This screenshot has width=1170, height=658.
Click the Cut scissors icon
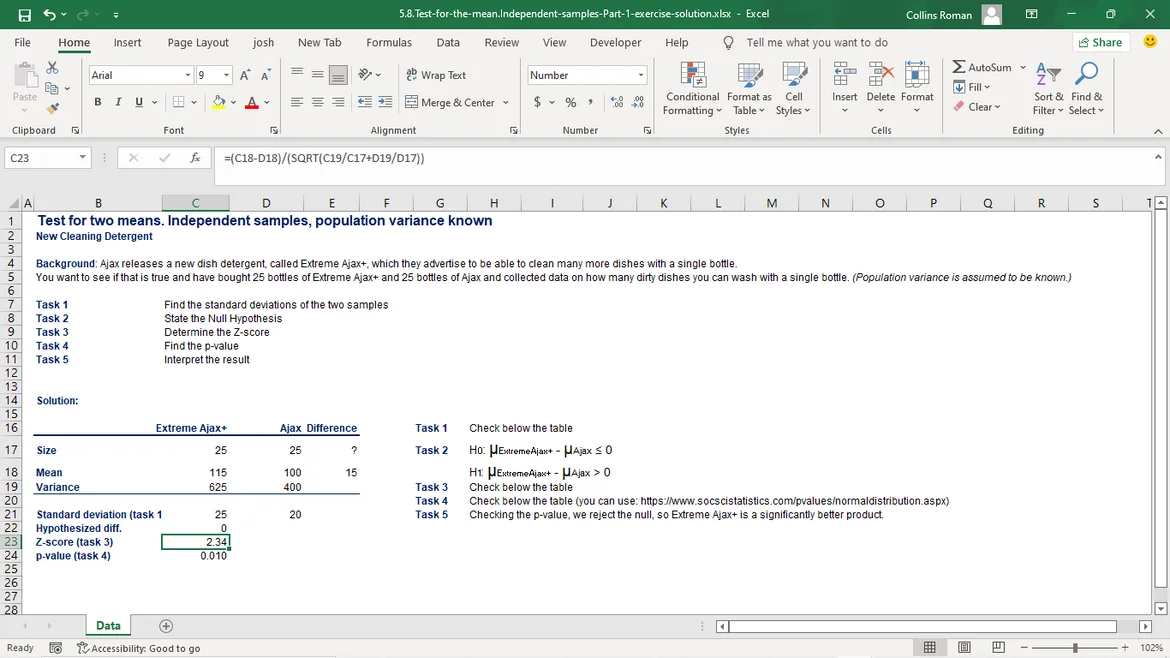coord(52,67)
